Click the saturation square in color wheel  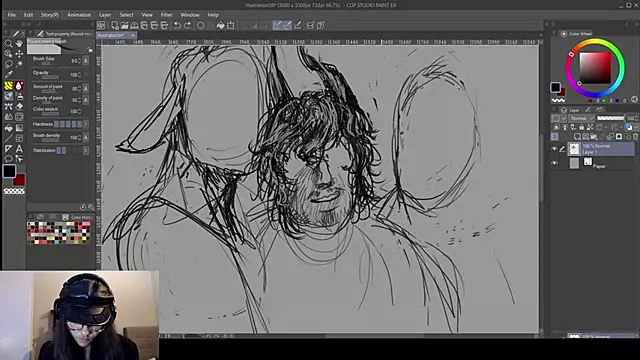click(x=595, y=68)
